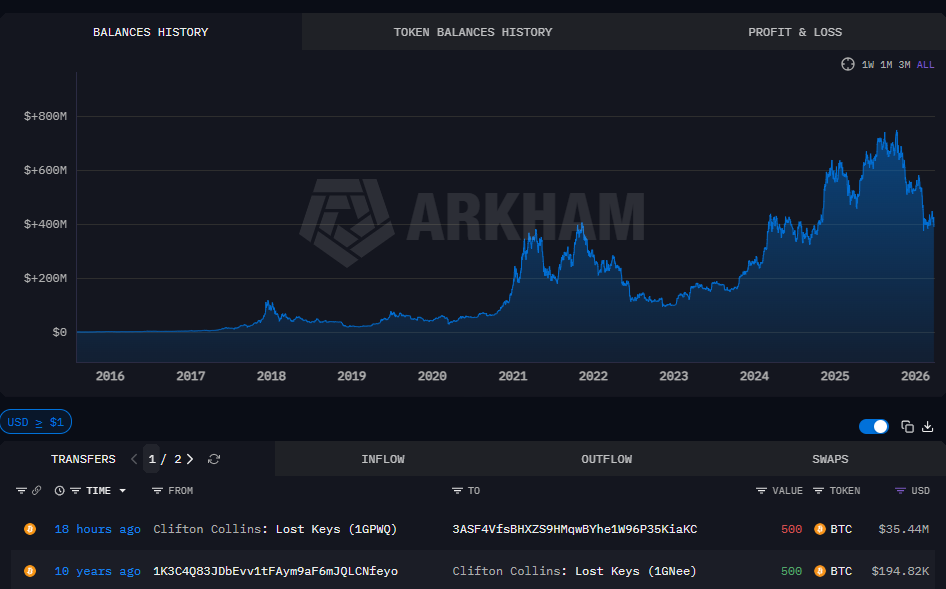Set chart range to 1W
This screenshot has width=946, height=589.
tap(868, 65)
